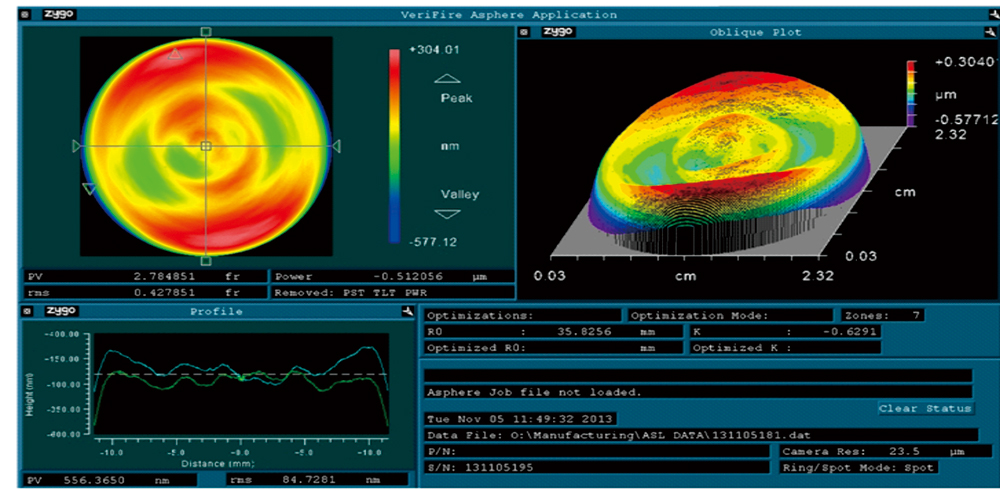
Task: Click the Profile panel wrench icon
Action: coord(407,312)
